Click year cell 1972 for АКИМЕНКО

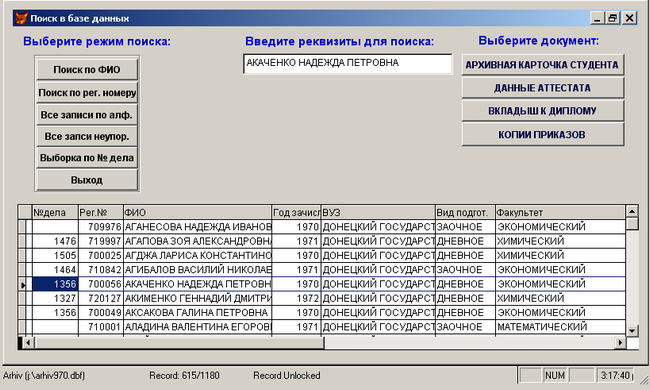click(296, 298)
